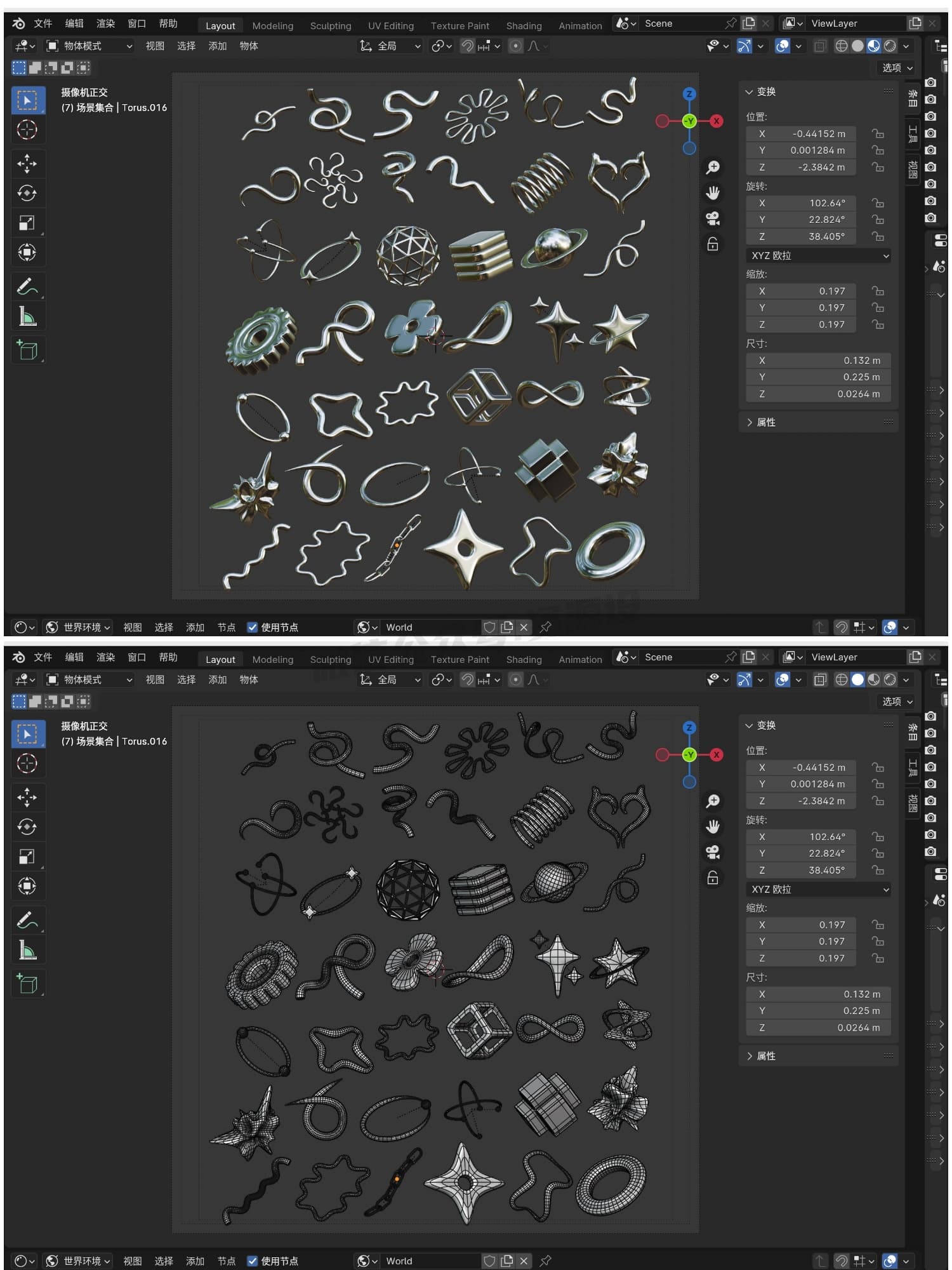
Task: Click the camera view gizmo in lower viewport
Action: pos(713,853)
